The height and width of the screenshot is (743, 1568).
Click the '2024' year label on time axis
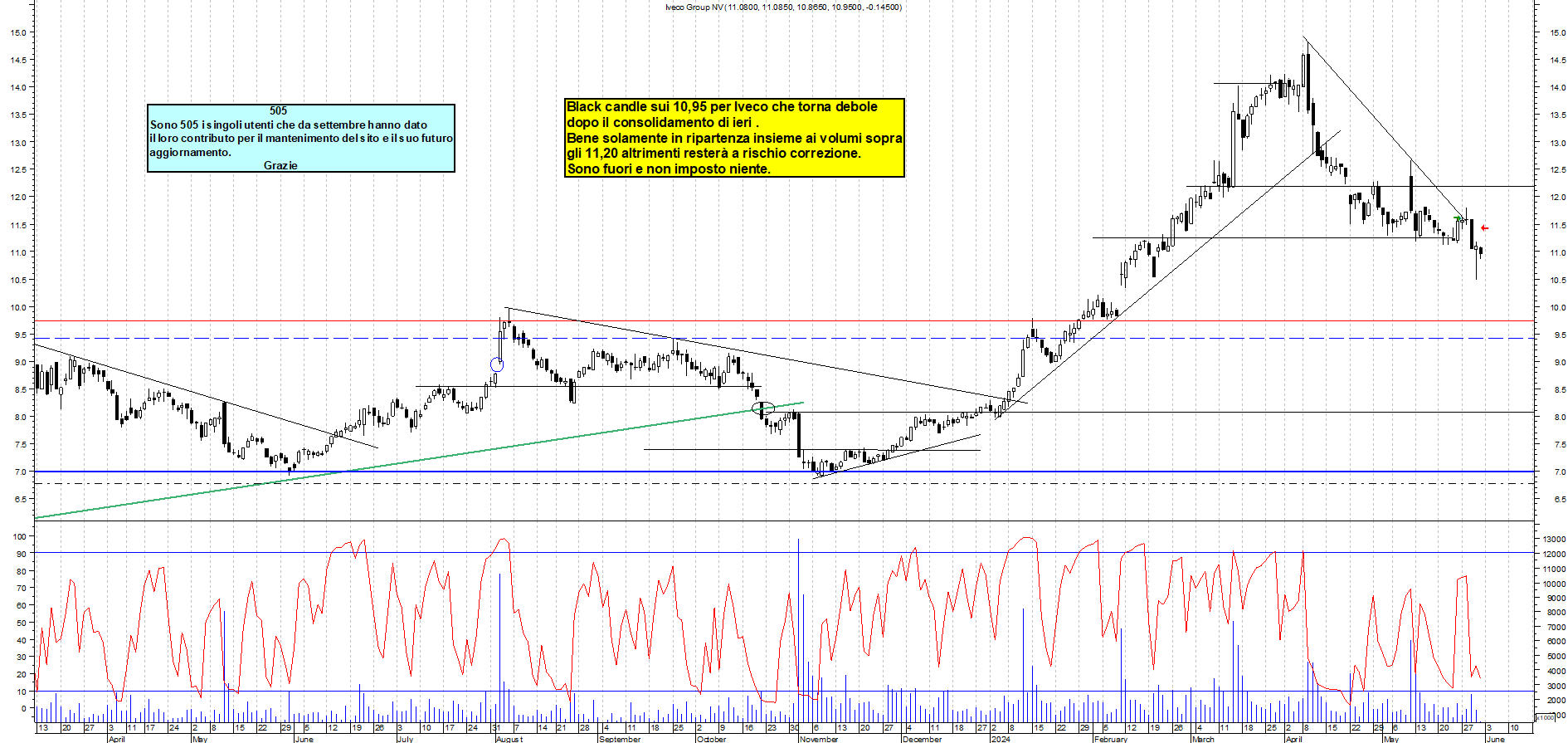1001,739
